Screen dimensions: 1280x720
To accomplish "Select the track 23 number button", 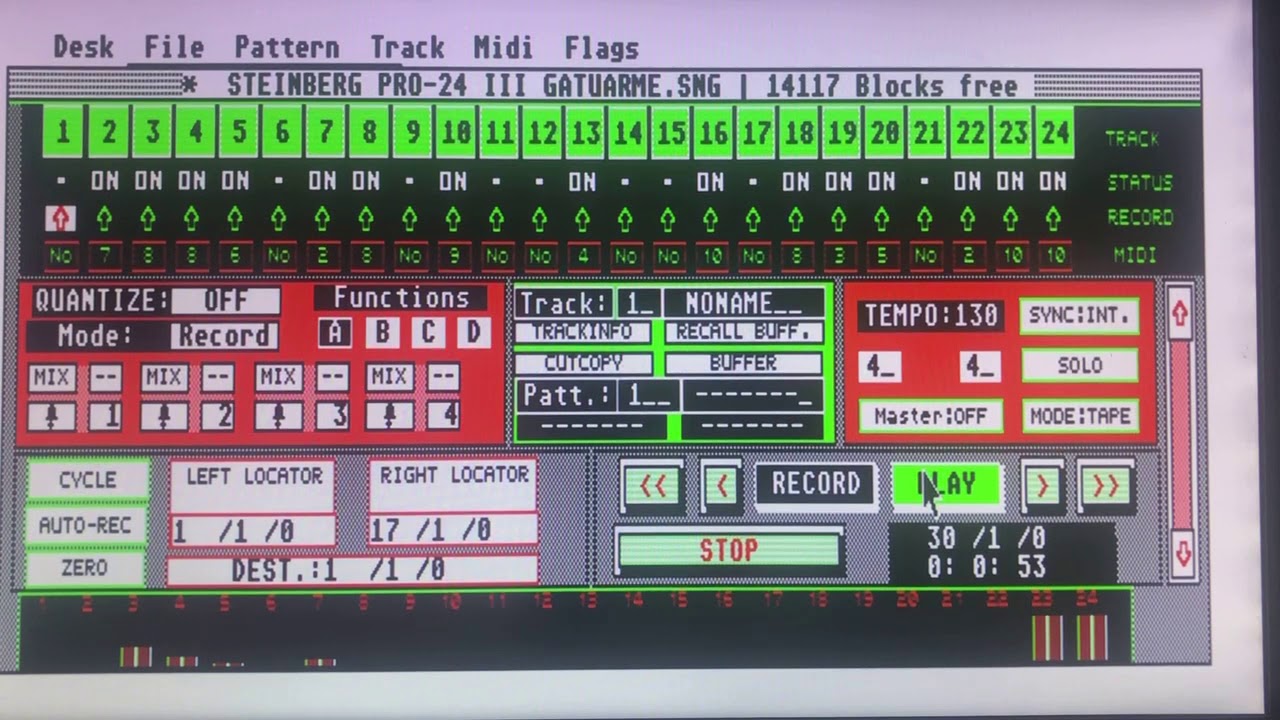I will pyautogui.click(x=1013, y=133).
